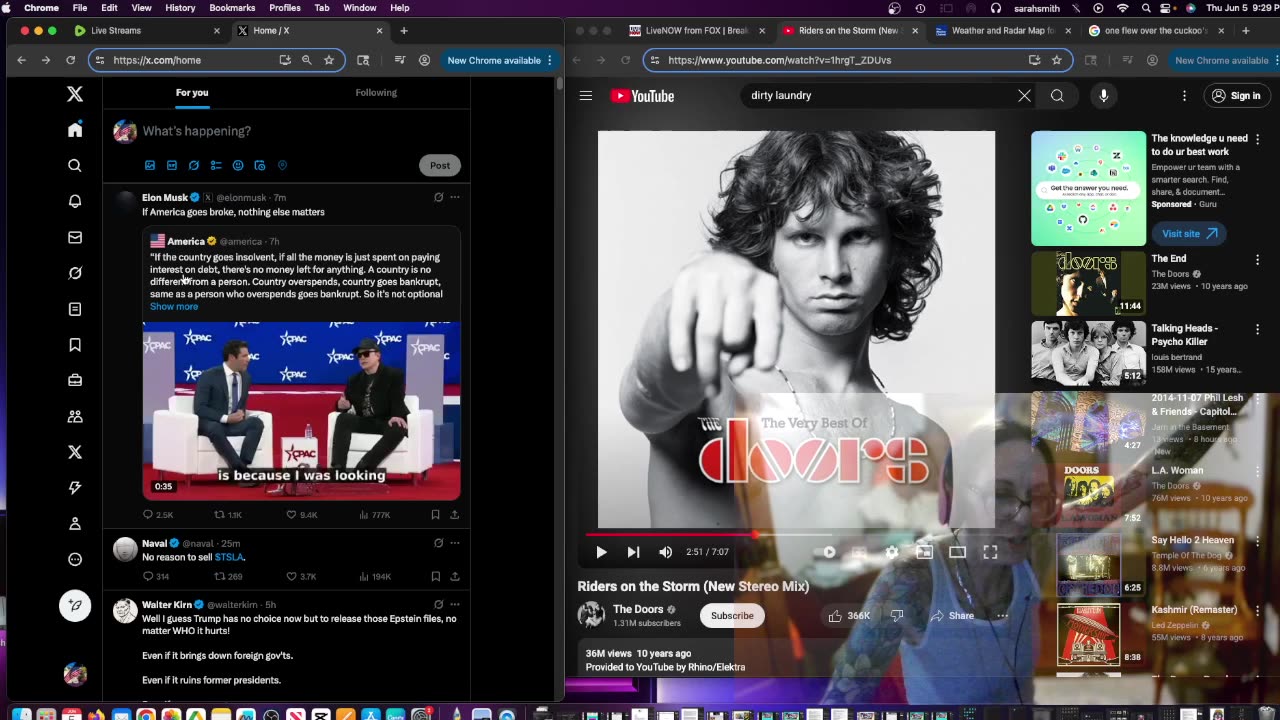Open emoji picker in post composer
The image size is (1280, 720).
pyautogui.click(x=238, y=165)
